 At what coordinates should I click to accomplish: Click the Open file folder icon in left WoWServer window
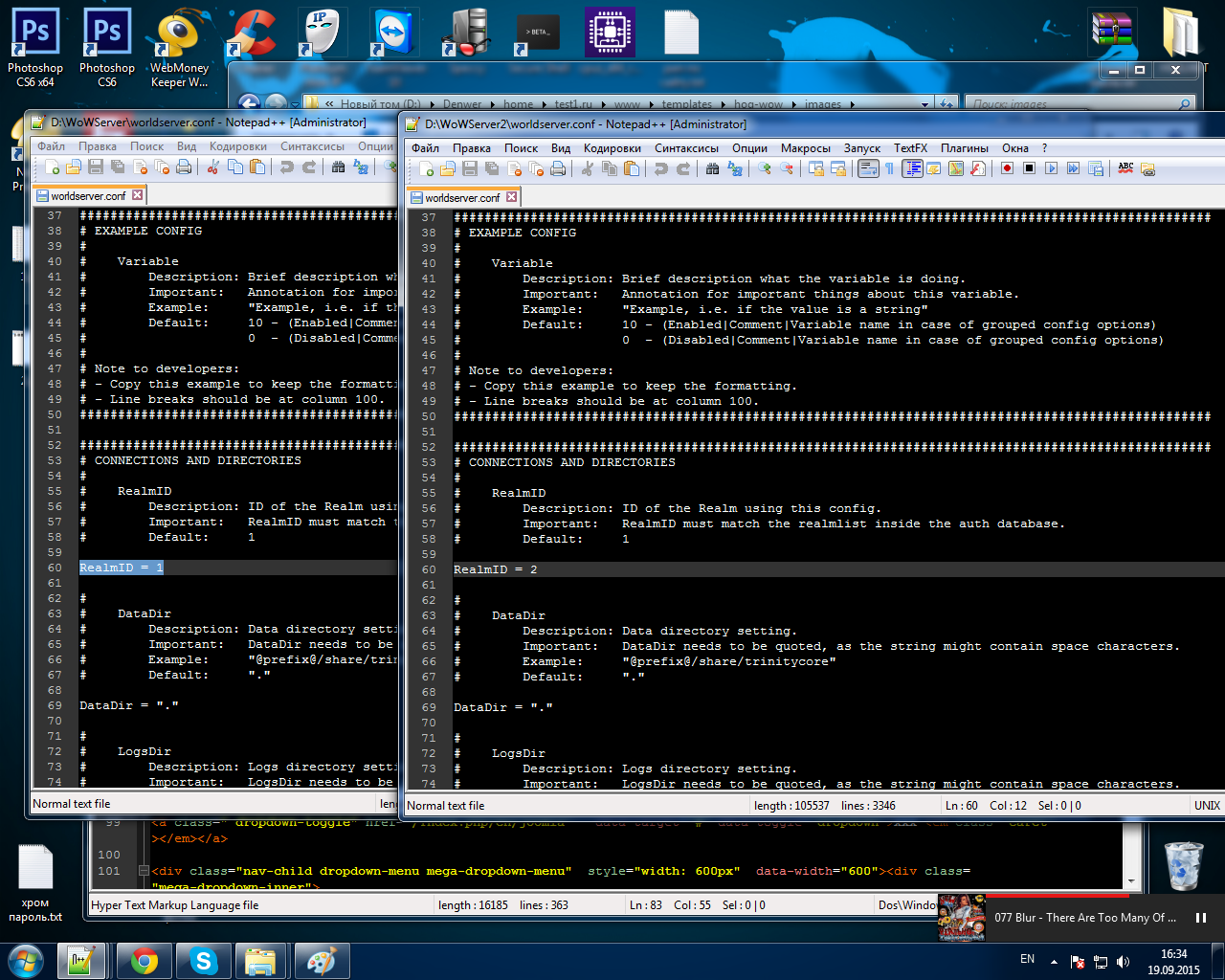74,167
